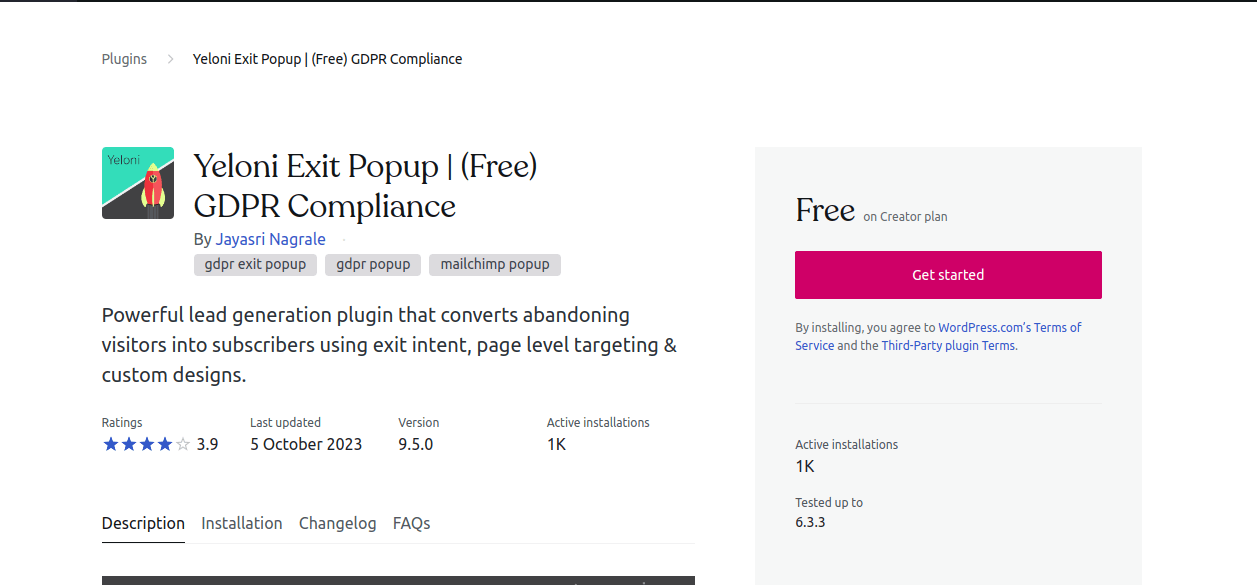Open the 'mailchimp popup' tag
Image resolution: width=1257 pixels, height=585 pixels.
click(x=494, y=264)
